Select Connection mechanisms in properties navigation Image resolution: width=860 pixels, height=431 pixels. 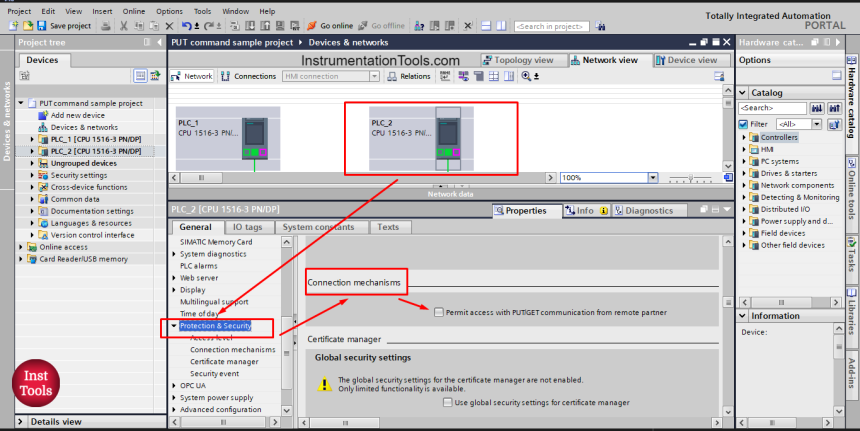(x=233, y=349)
